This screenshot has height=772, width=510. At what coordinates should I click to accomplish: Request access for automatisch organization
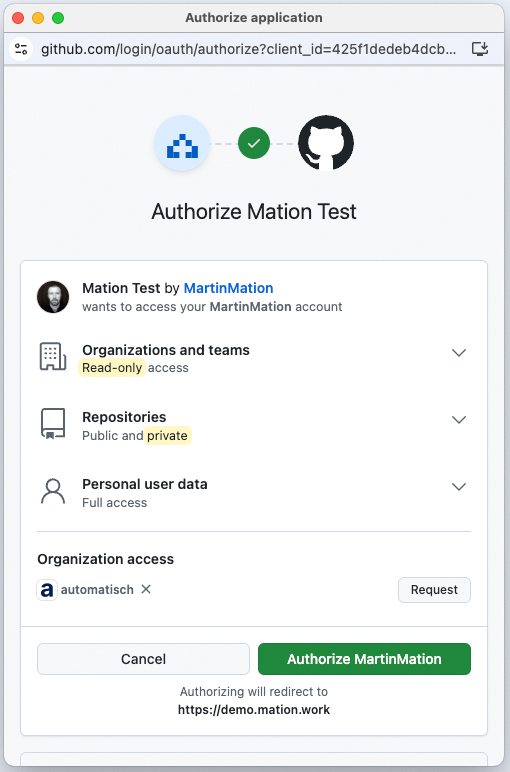[434, 590]
